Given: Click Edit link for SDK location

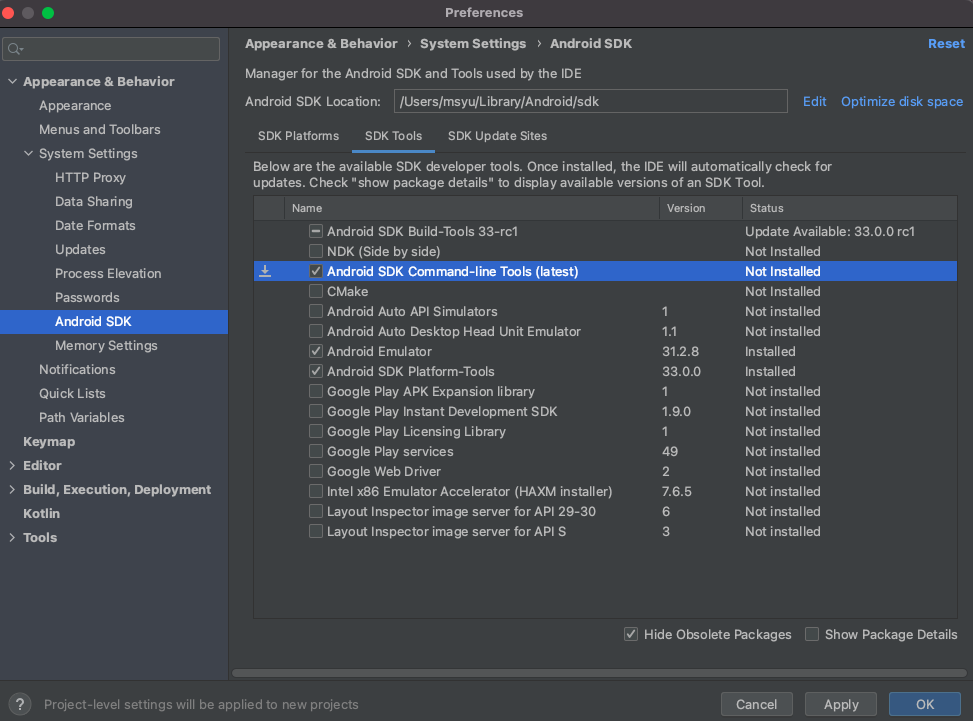Looking at the screenshot, I should click(x=814, y=101).
